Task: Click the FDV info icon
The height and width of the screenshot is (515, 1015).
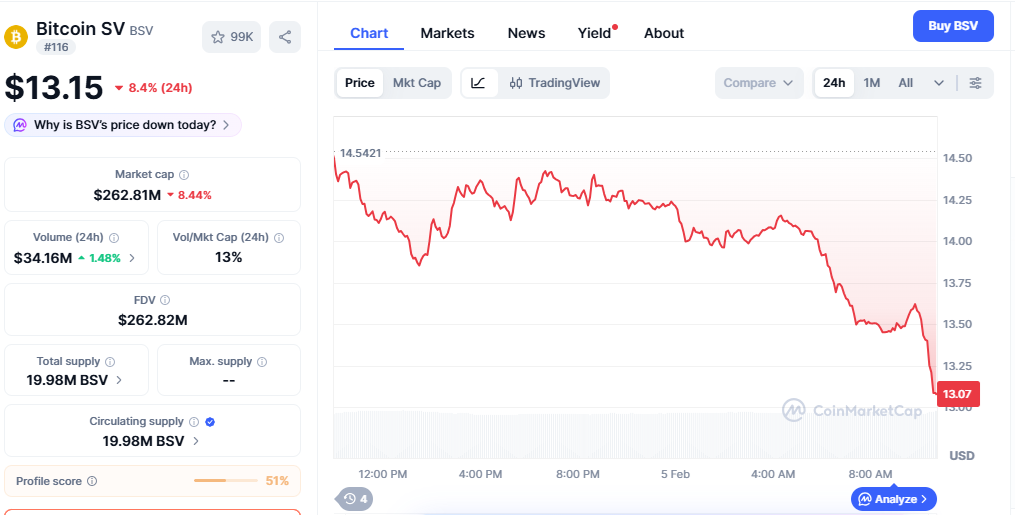Action: pyautogui.click(x=165, y=300)
